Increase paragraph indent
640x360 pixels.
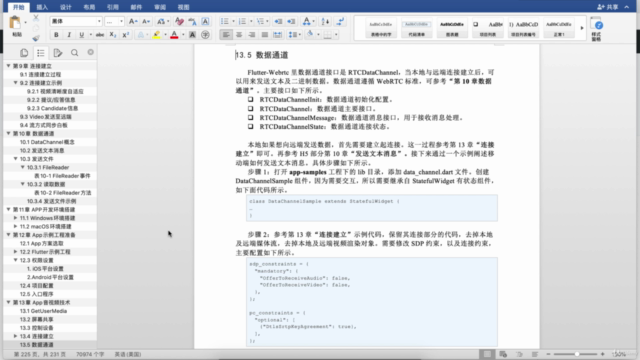pyautogui.click(x=291, y=22)
